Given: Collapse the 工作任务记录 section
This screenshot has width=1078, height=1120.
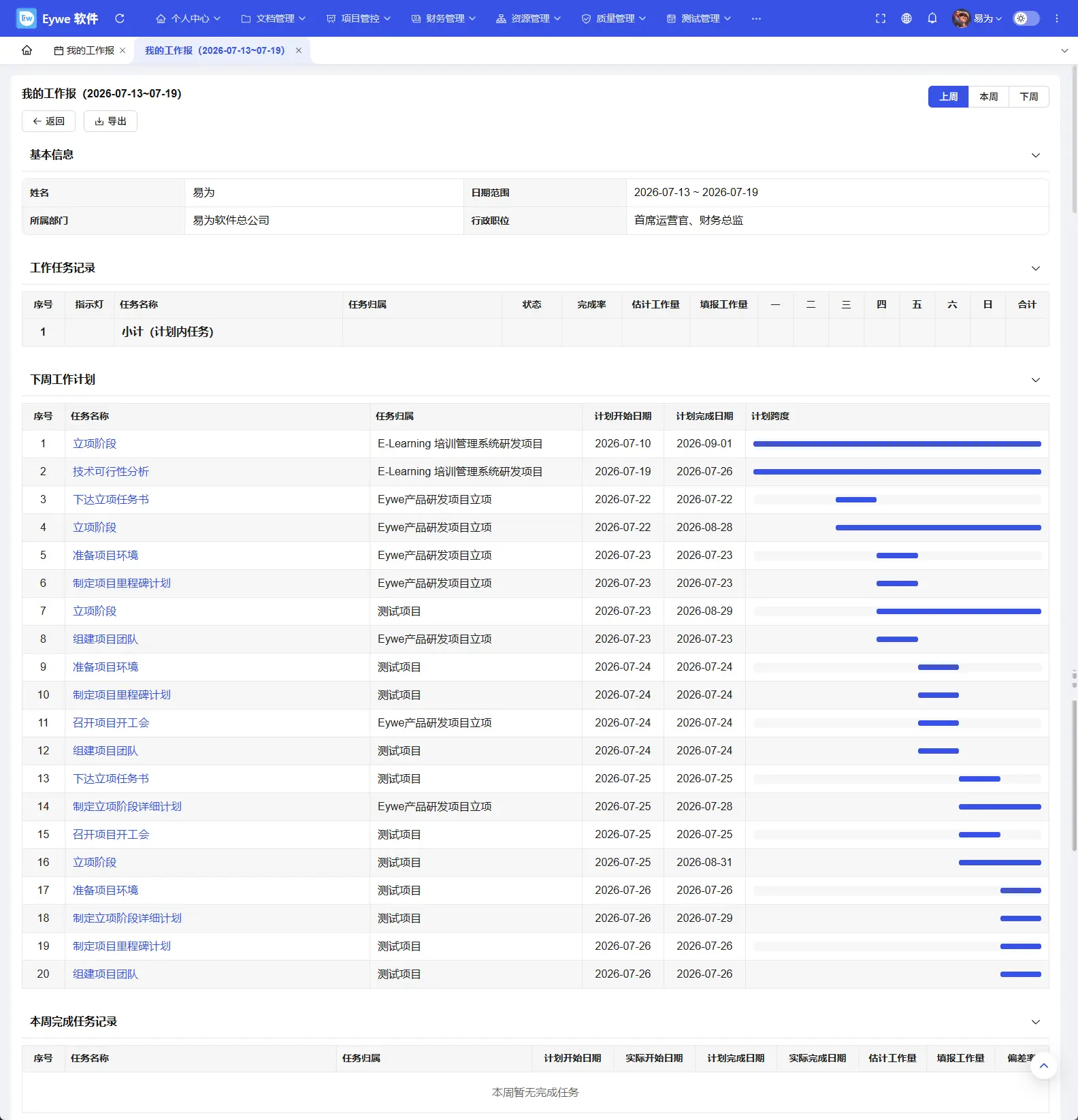Looking at the screenshot, I should coord(1036,268).
